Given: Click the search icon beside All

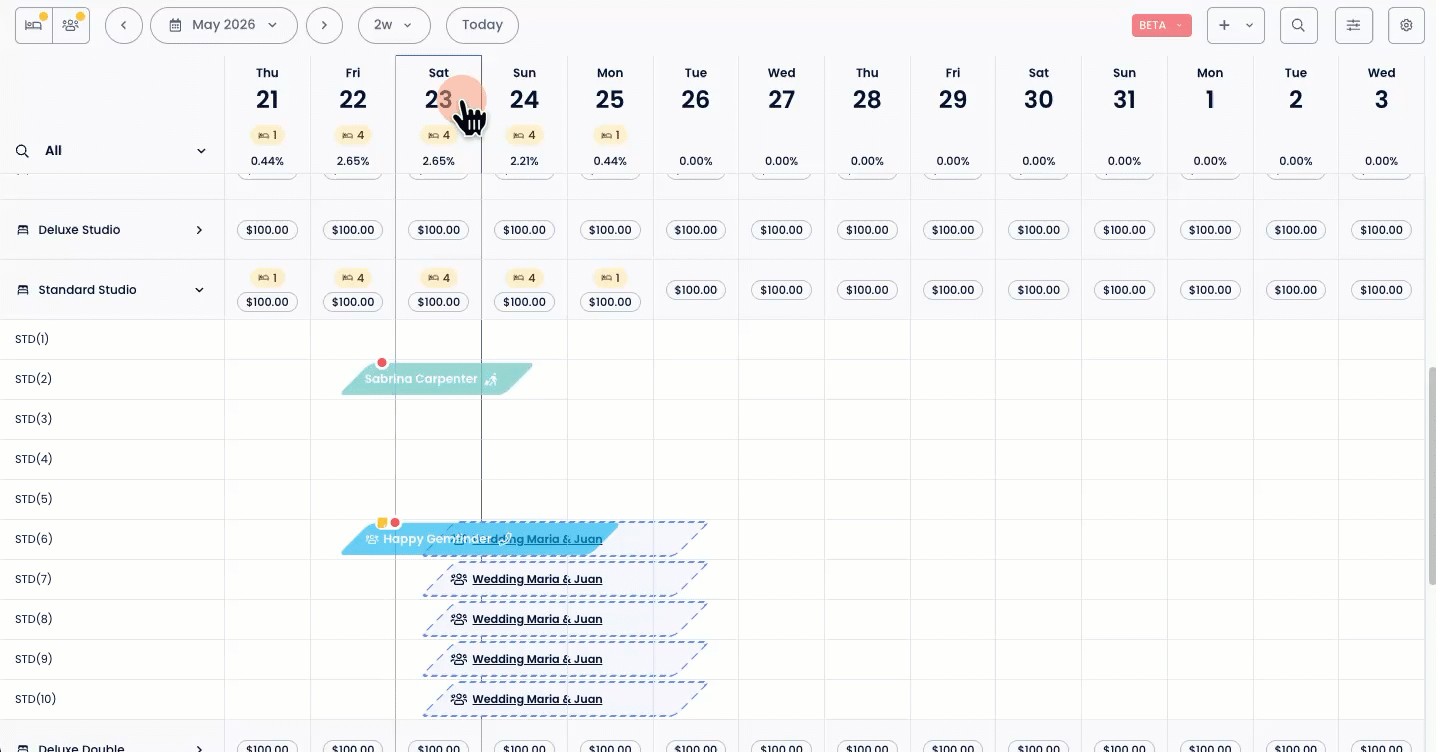Looking at the screenshot, I should pyautogui.click(x=22, y=151).
